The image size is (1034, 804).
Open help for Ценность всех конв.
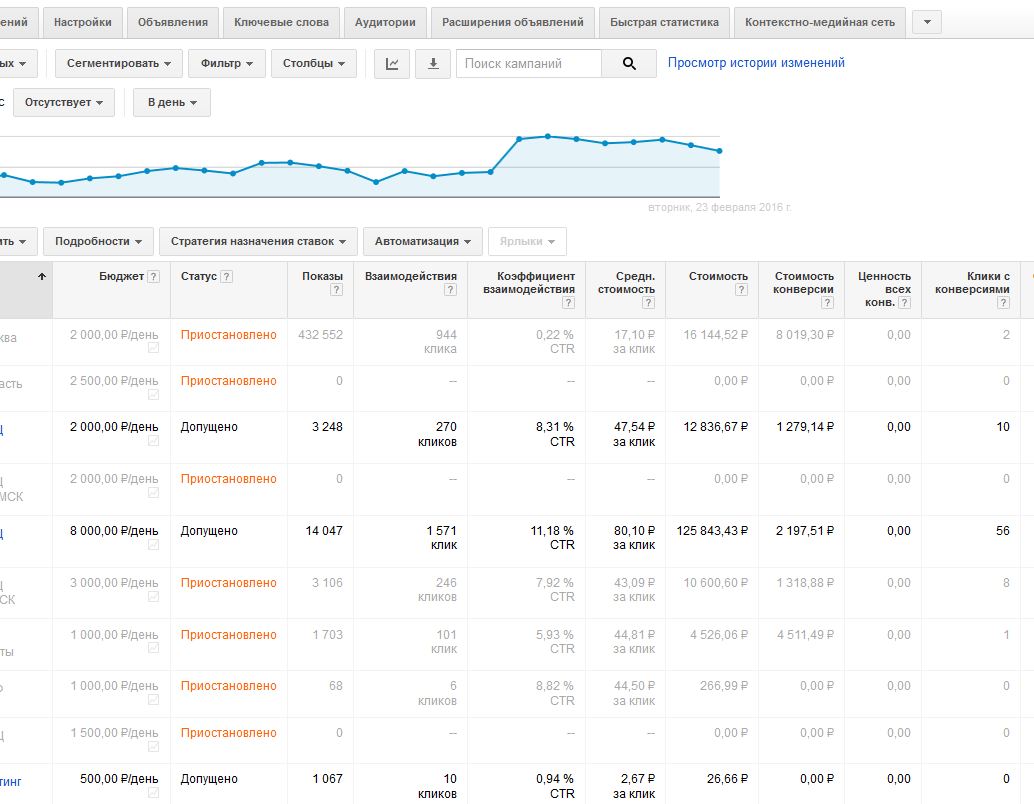[905, 303]
